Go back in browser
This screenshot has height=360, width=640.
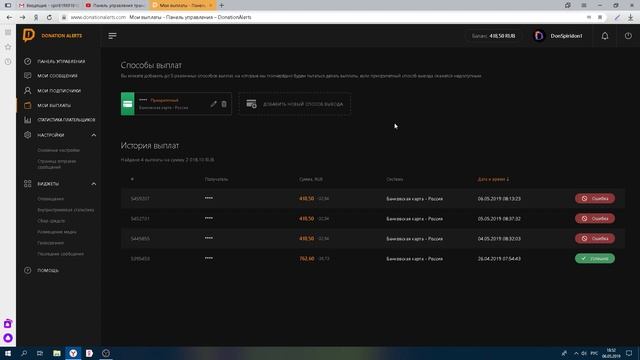9,18
